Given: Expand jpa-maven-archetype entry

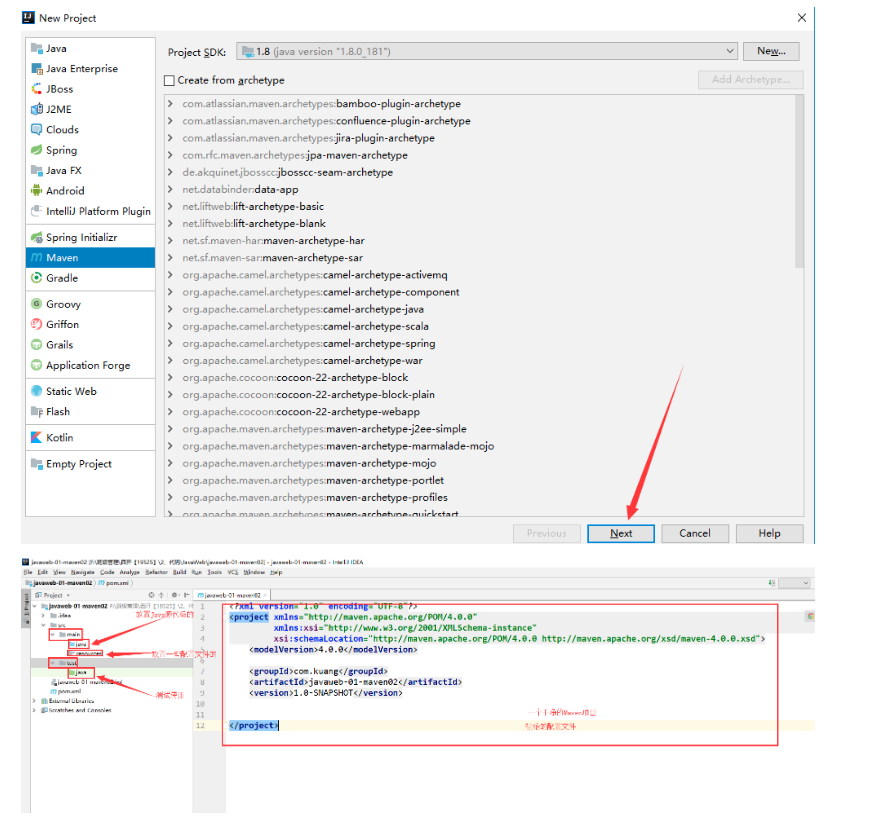Looking at the screenshot, I should click(171, 155).
